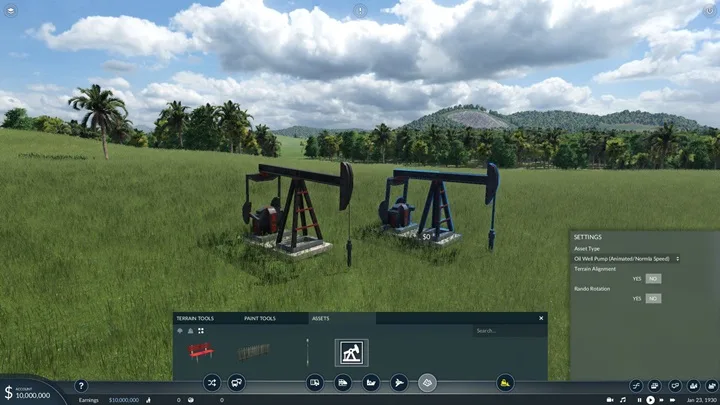
Task: Expand the layers menu at top left
Action: point(11,10)
